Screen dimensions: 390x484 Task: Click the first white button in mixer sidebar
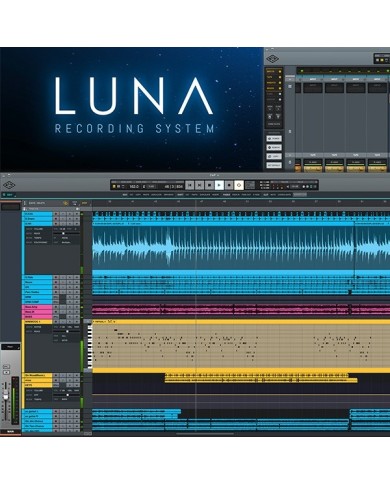pyautogui.click(x=274, y=138)
